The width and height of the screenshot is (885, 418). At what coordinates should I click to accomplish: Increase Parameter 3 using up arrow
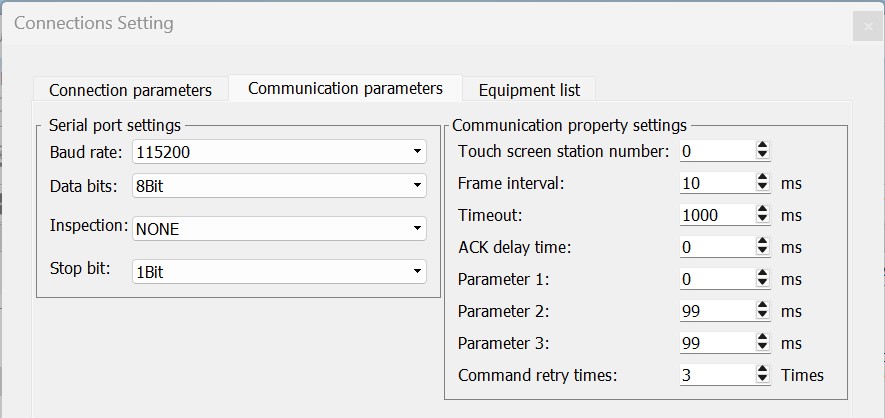click(763, 338)
